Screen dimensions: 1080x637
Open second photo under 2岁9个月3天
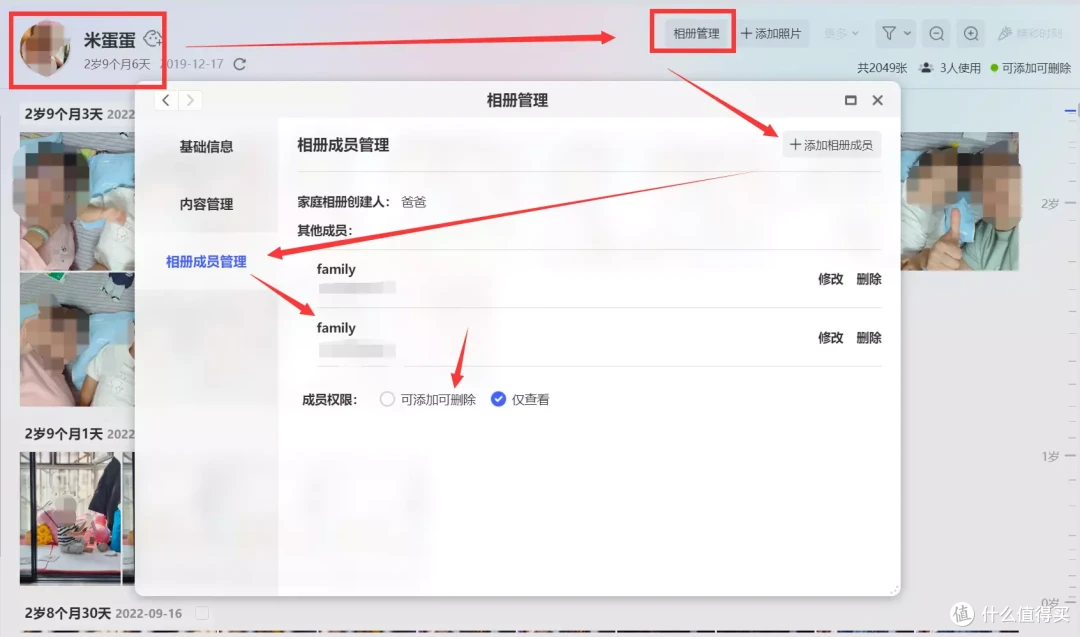77,339
